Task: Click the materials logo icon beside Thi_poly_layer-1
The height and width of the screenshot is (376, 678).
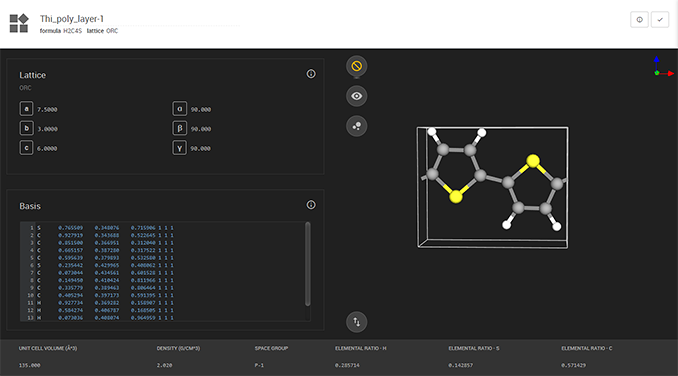Action: point(19,23)
